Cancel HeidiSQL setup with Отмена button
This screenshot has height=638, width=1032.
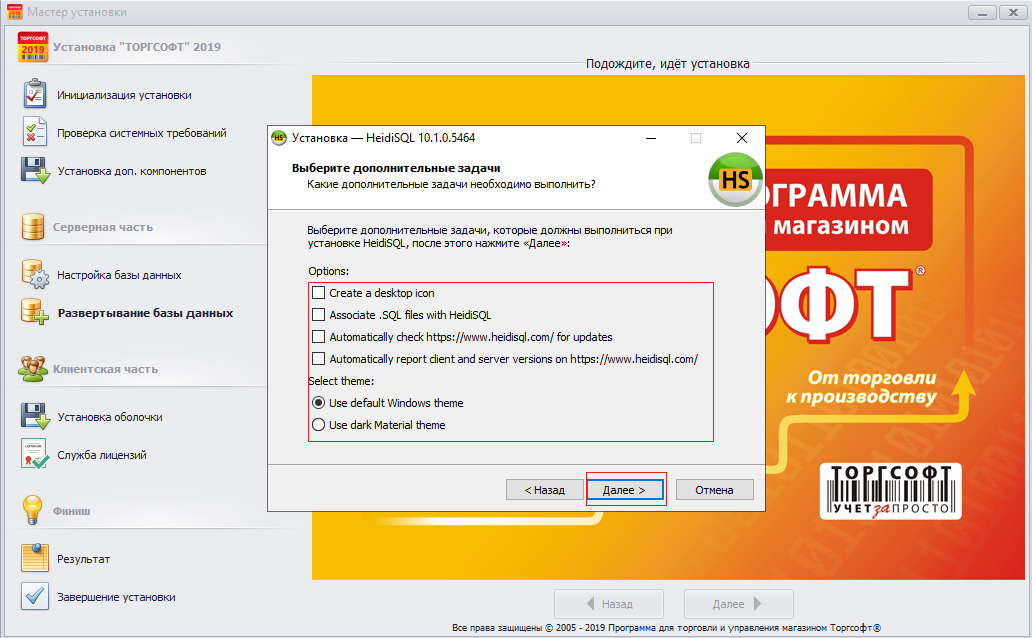click(x=714, y=490)
